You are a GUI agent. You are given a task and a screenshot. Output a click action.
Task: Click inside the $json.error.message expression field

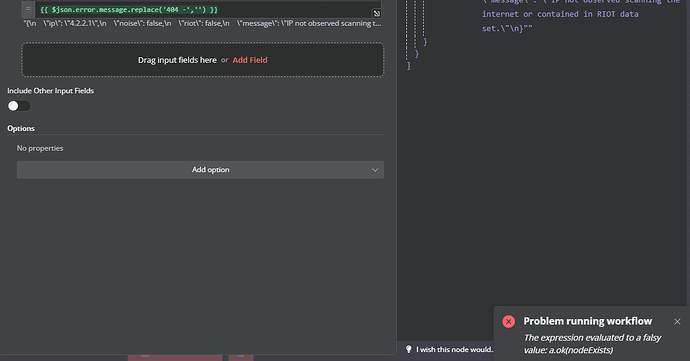click(x=208, y=10)
